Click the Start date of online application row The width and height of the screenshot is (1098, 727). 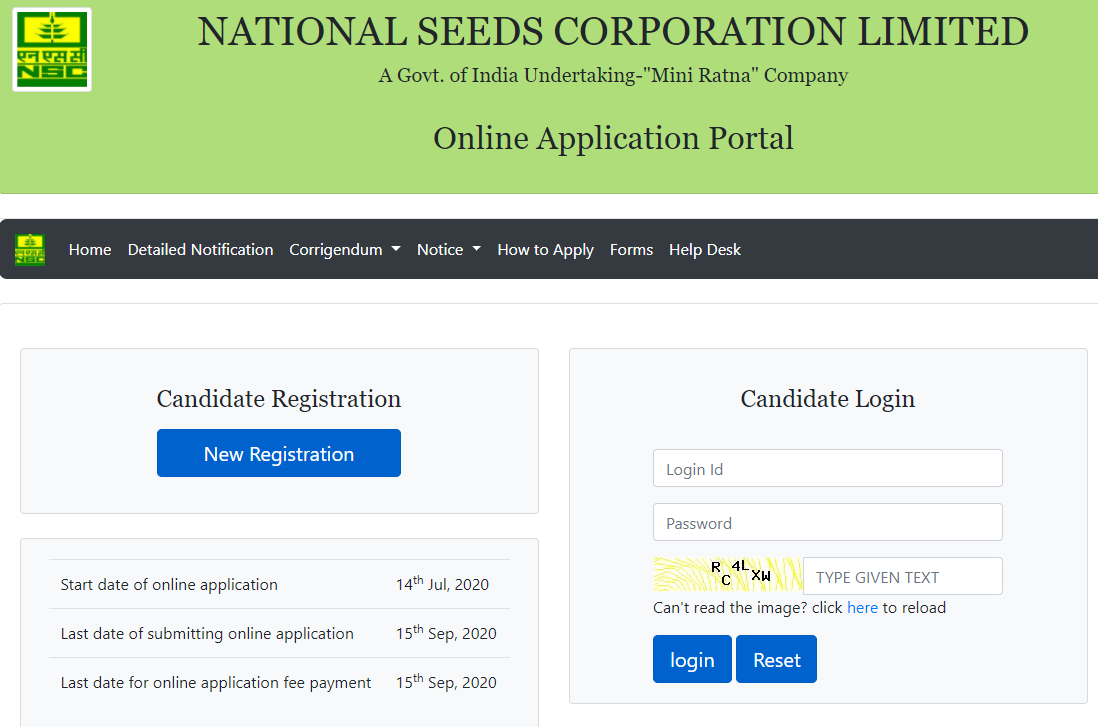tap(279, 584)
